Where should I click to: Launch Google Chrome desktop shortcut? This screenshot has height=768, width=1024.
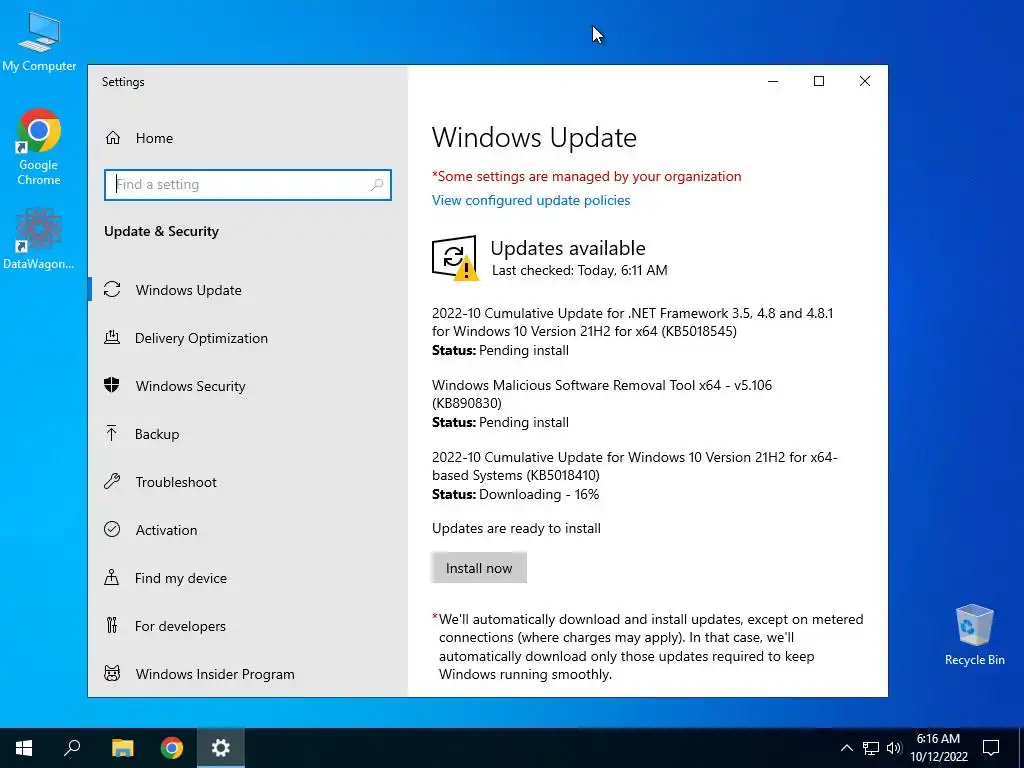39,147
